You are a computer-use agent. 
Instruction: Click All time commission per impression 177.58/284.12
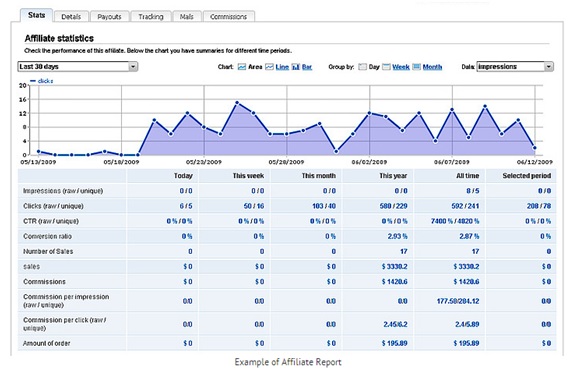click(x=458, y=301)
